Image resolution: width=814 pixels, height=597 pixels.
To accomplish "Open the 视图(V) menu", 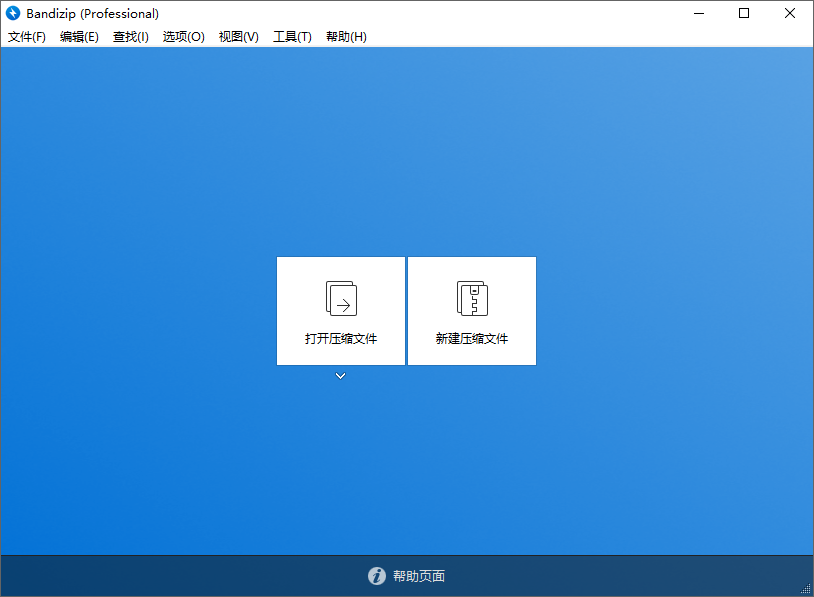I will (x=237, y=36).
